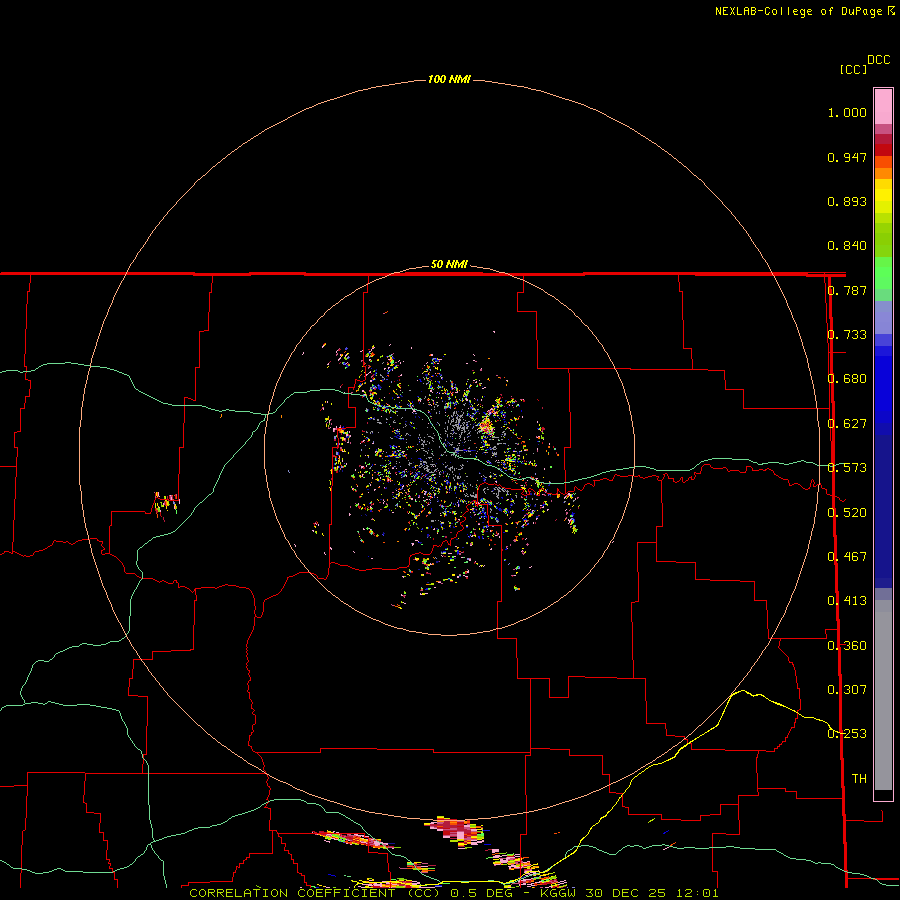Image resolution: width=900 pixels, height=900 pixels.
Task: Click the red-pink echo on 100 NMI ring
Action: coord(456,831)
